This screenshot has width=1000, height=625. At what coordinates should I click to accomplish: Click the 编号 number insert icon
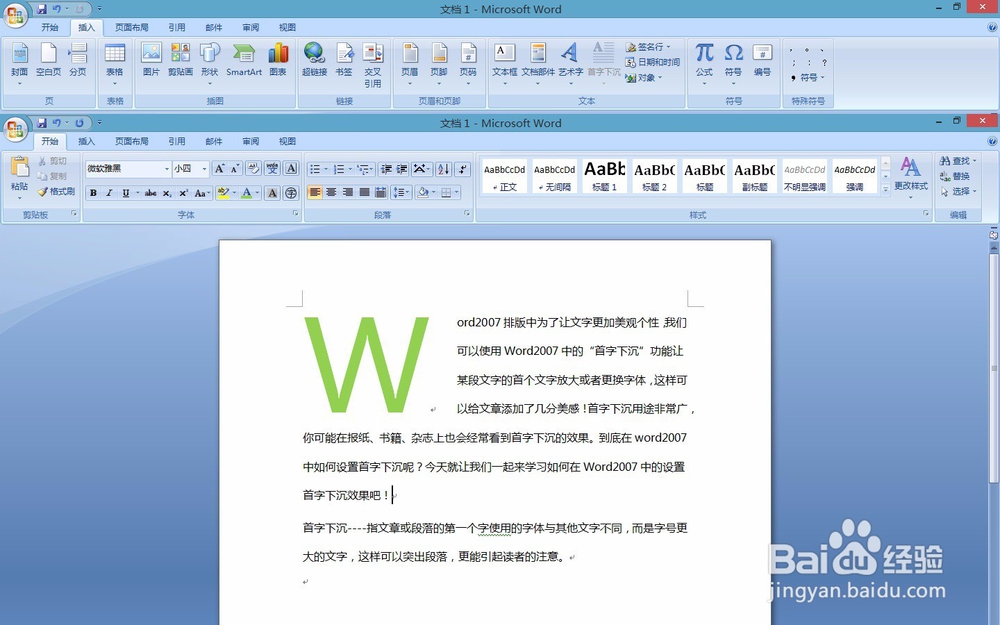click(x=763, y=61)
